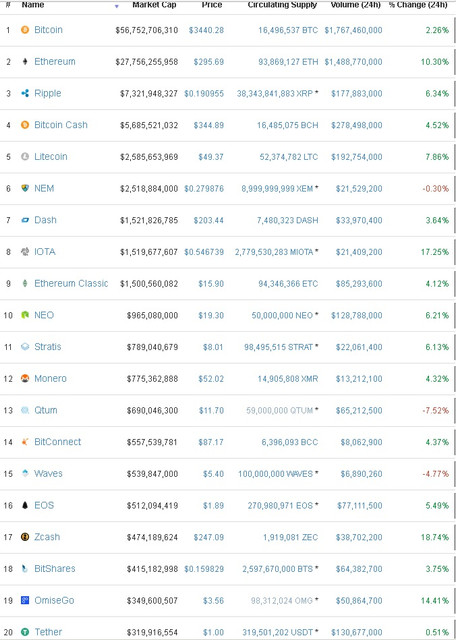The height and width of the screenshot is (640, 456).
Task: Click the Ripple logo icon
Action: pyautogui.click(x=25, y=93)
